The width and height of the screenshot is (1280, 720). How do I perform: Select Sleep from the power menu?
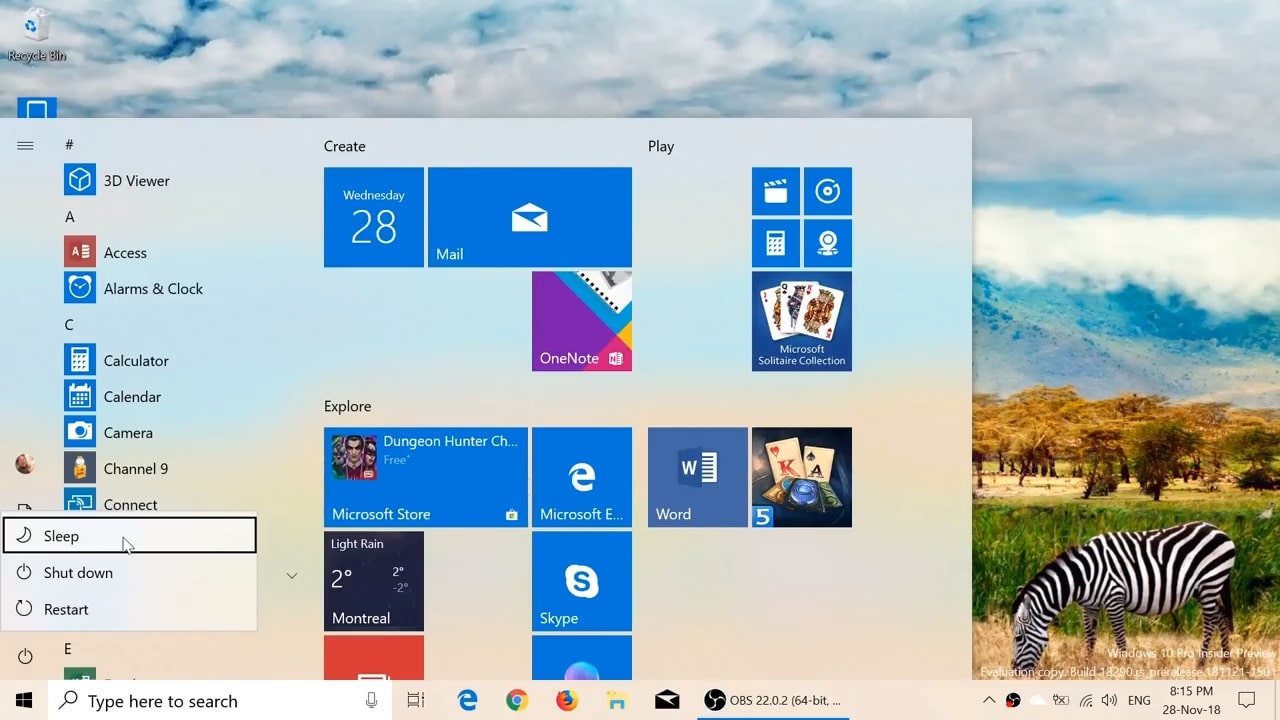[x=130, y=536]
